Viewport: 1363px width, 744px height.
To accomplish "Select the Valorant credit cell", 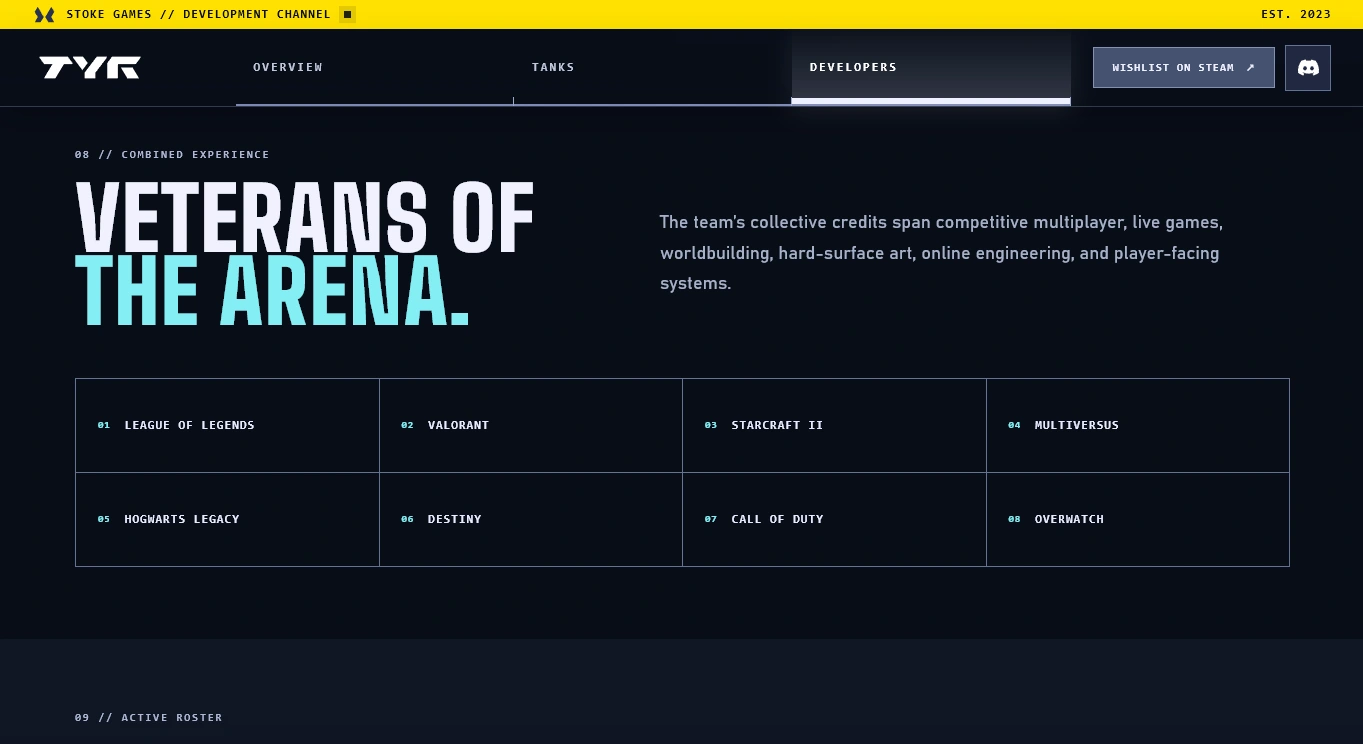I will [x=531, y=425].
